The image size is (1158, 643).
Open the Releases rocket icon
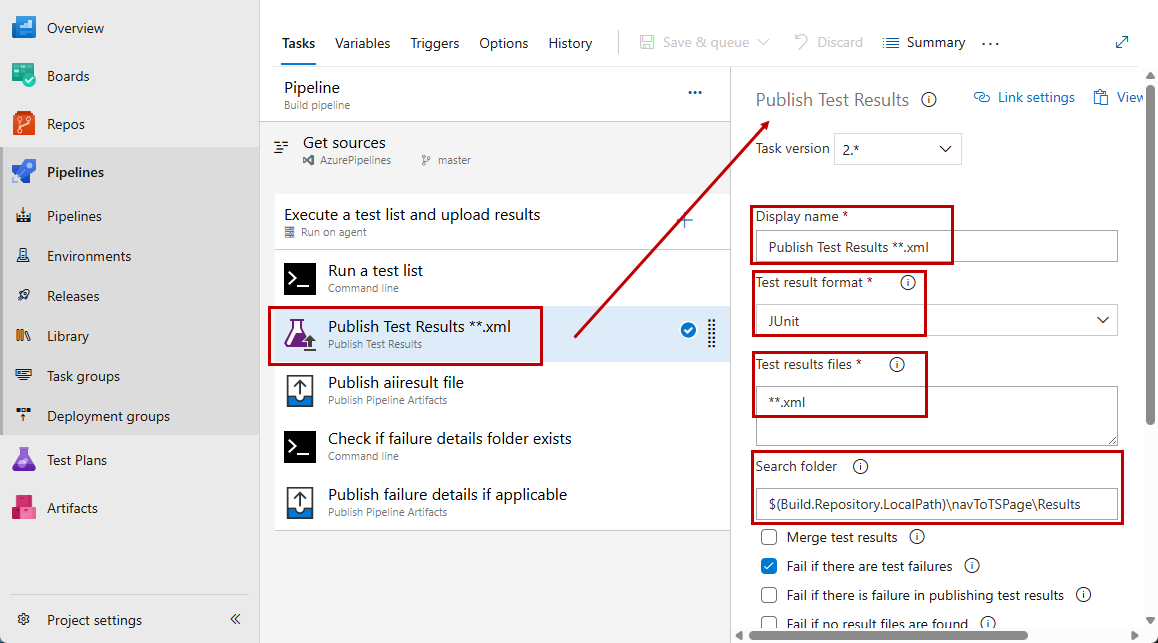coord(24,295)
